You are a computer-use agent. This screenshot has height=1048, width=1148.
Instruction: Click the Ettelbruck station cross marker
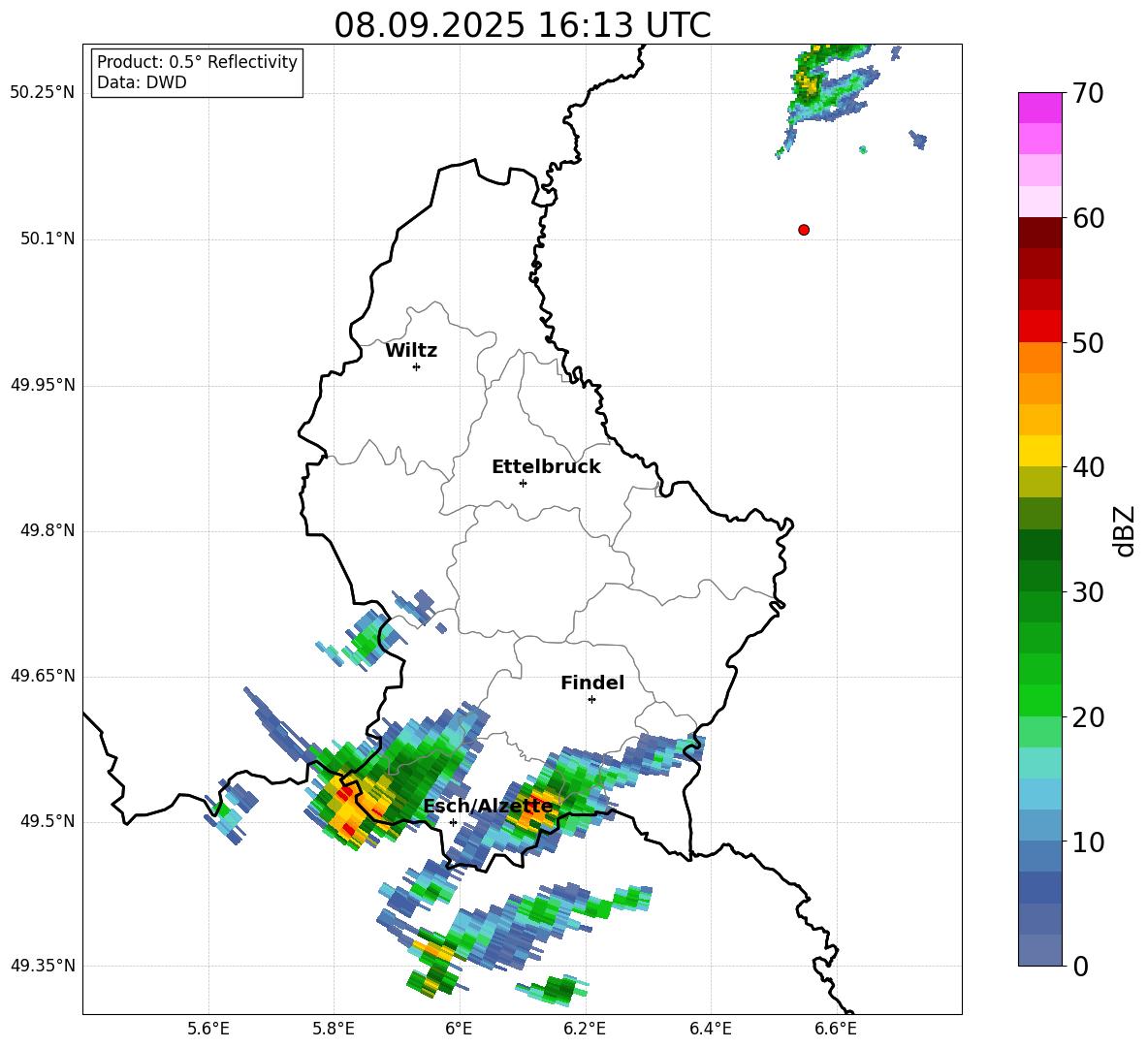tap(523, 483)
